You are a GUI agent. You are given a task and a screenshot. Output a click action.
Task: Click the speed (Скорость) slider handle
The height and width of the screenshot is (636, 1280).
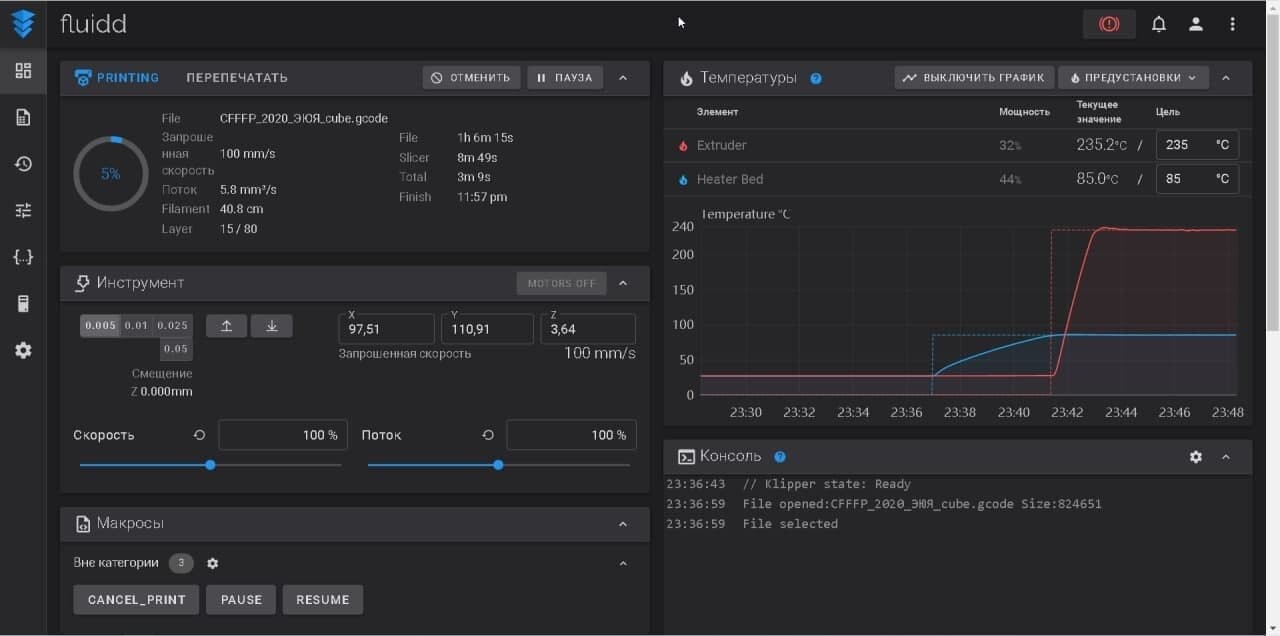tap(210, 465)
